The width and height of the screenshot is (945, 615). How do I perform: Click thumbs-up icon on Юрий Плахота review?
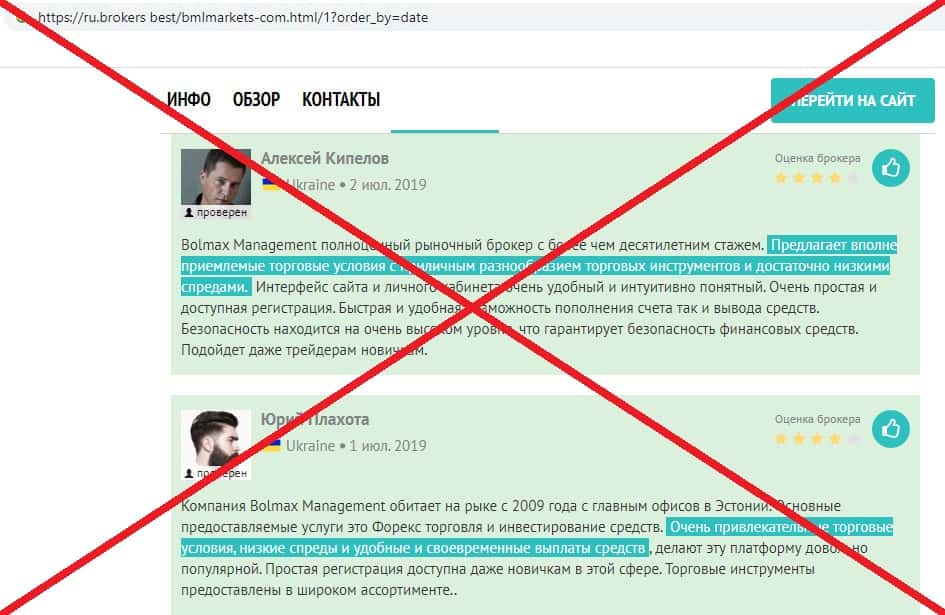pos(890,429)
